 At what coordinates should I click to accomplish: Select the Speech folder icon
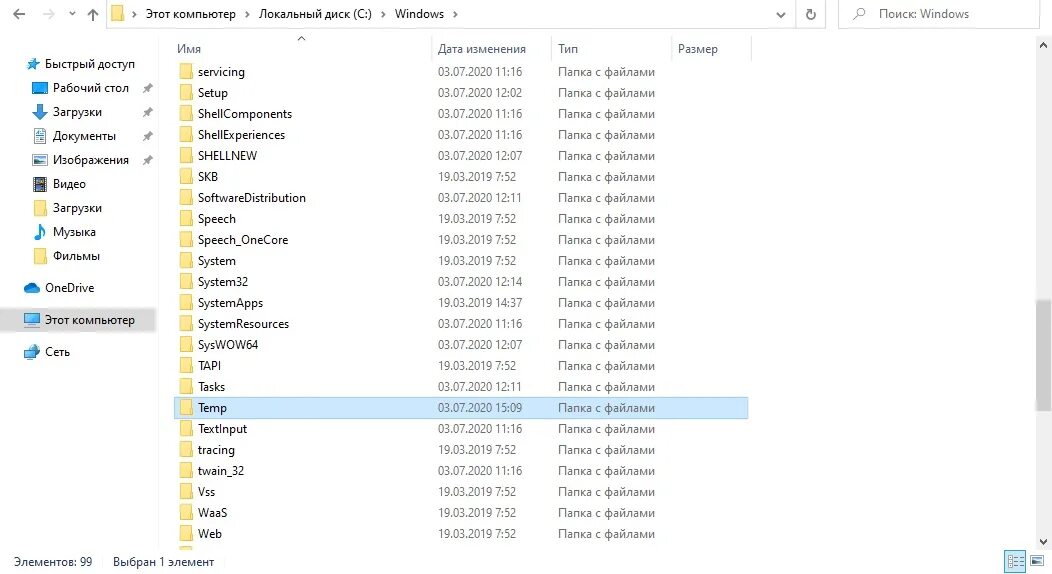pos(186,219)
